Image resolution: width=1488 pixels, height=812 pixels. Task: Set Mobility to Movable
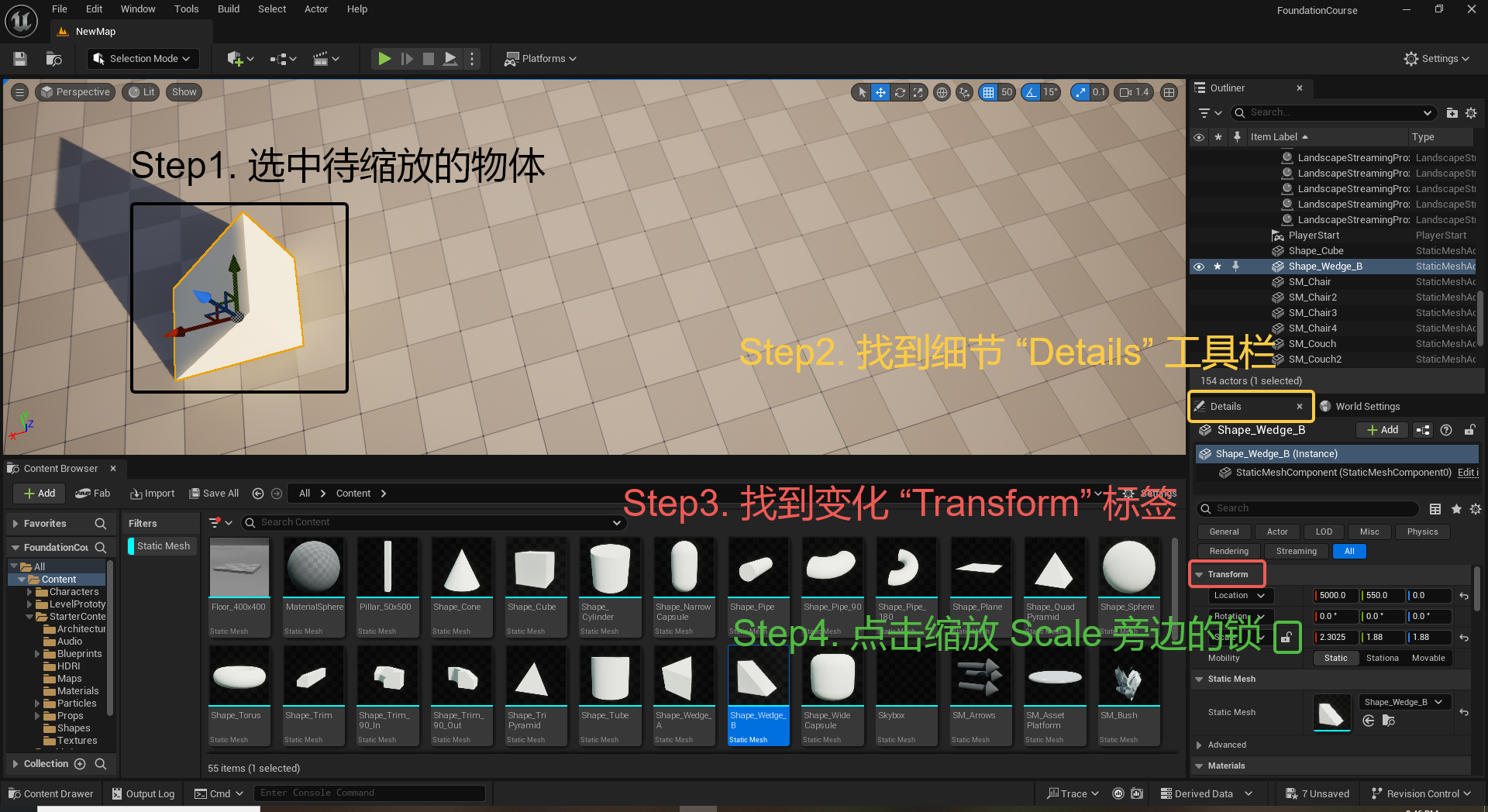click(1428, 659)
